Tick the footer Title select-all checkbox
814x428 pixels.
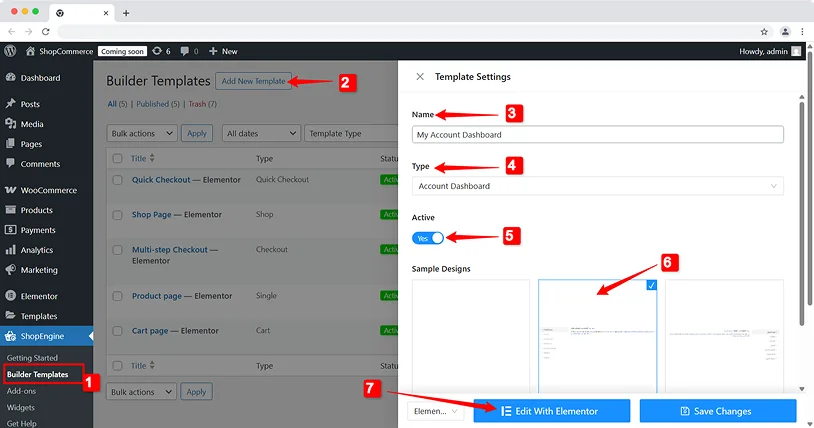coord(117,366)
